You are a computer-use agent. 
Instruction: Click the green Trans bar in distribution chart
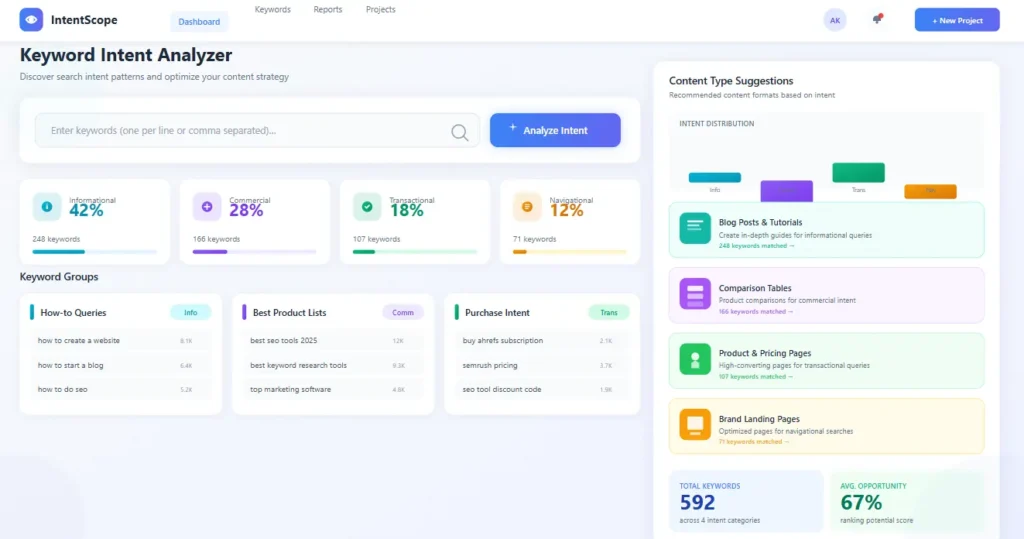coord(858,172)
